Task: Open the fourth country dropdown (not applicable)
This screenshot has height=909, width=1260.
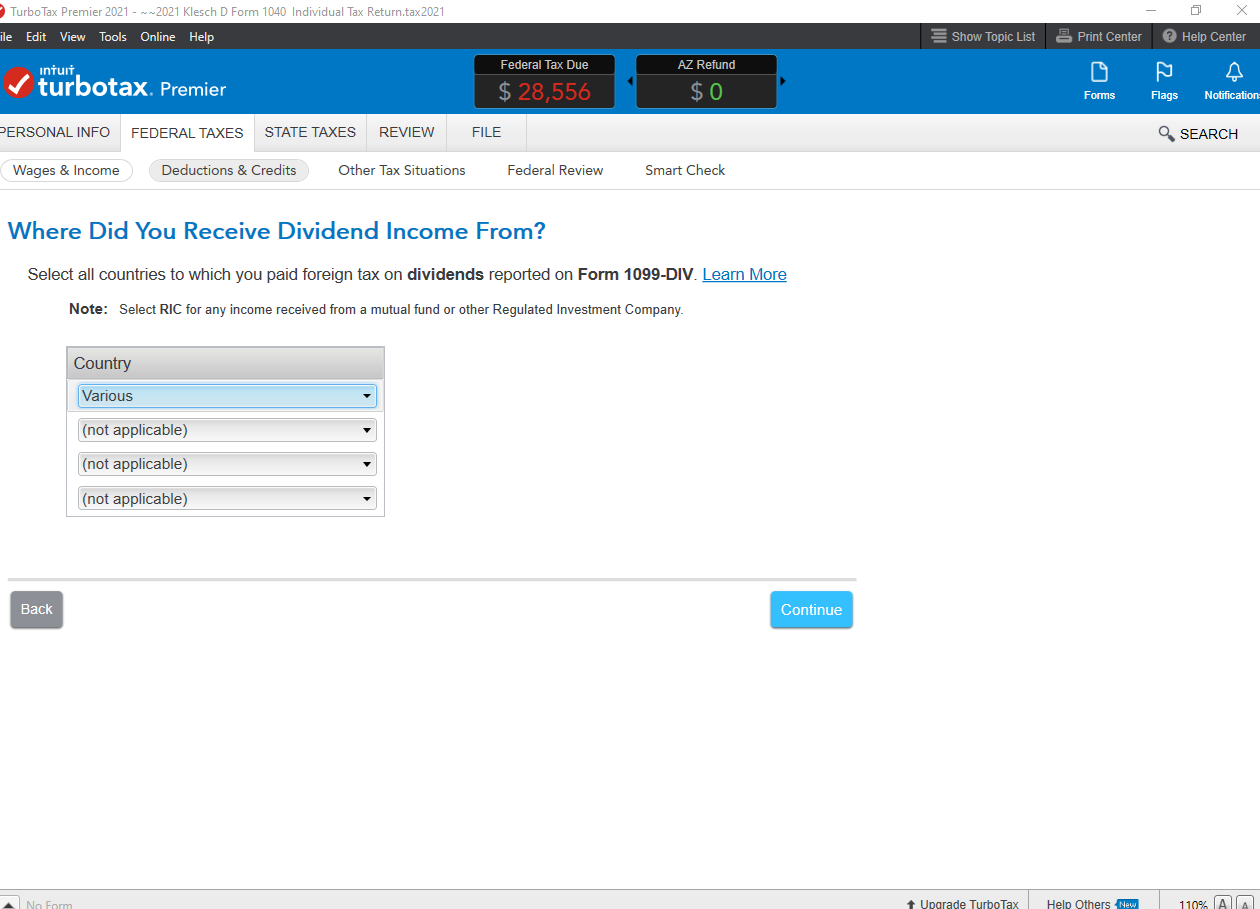Action: click(227, 499)
